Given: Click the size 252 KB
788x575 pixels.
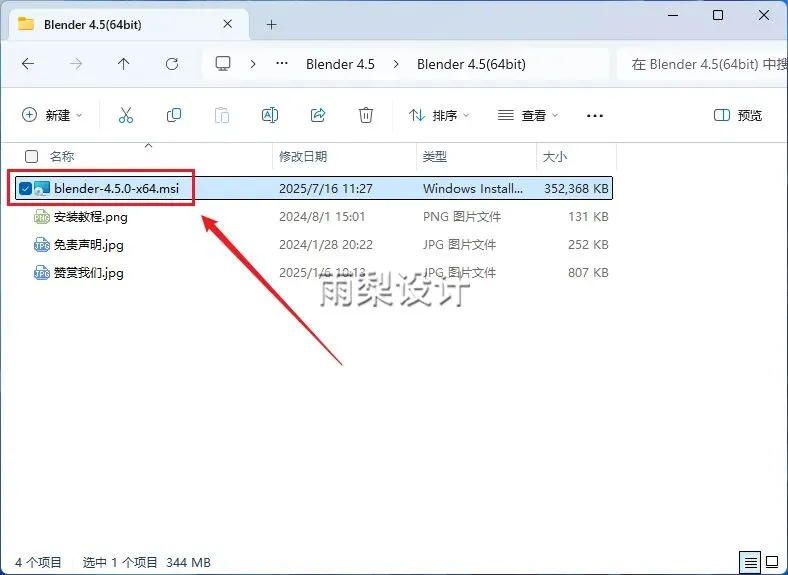Looking at the screenshot, I should pos(588,245).
